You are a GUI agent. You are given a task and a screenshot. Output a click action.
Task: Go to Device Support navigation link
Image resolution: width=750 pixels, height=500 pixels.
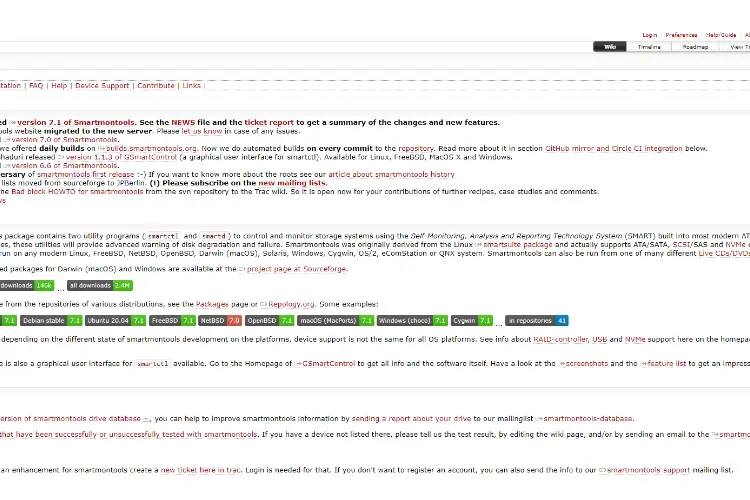(102, 86)
